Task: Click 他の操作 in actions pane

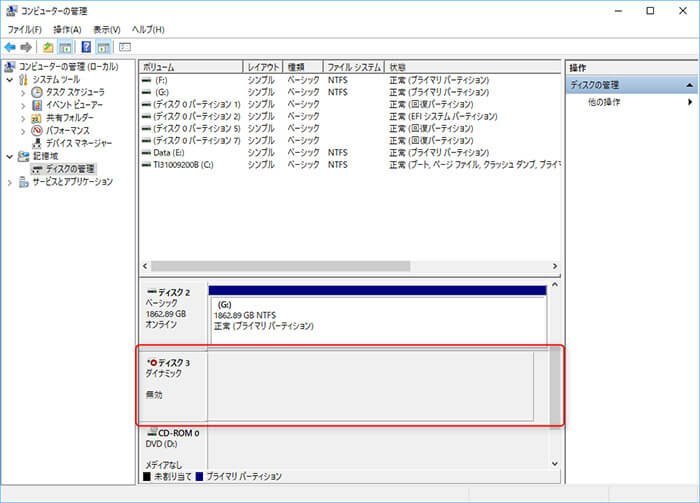Action: [604, 102]
